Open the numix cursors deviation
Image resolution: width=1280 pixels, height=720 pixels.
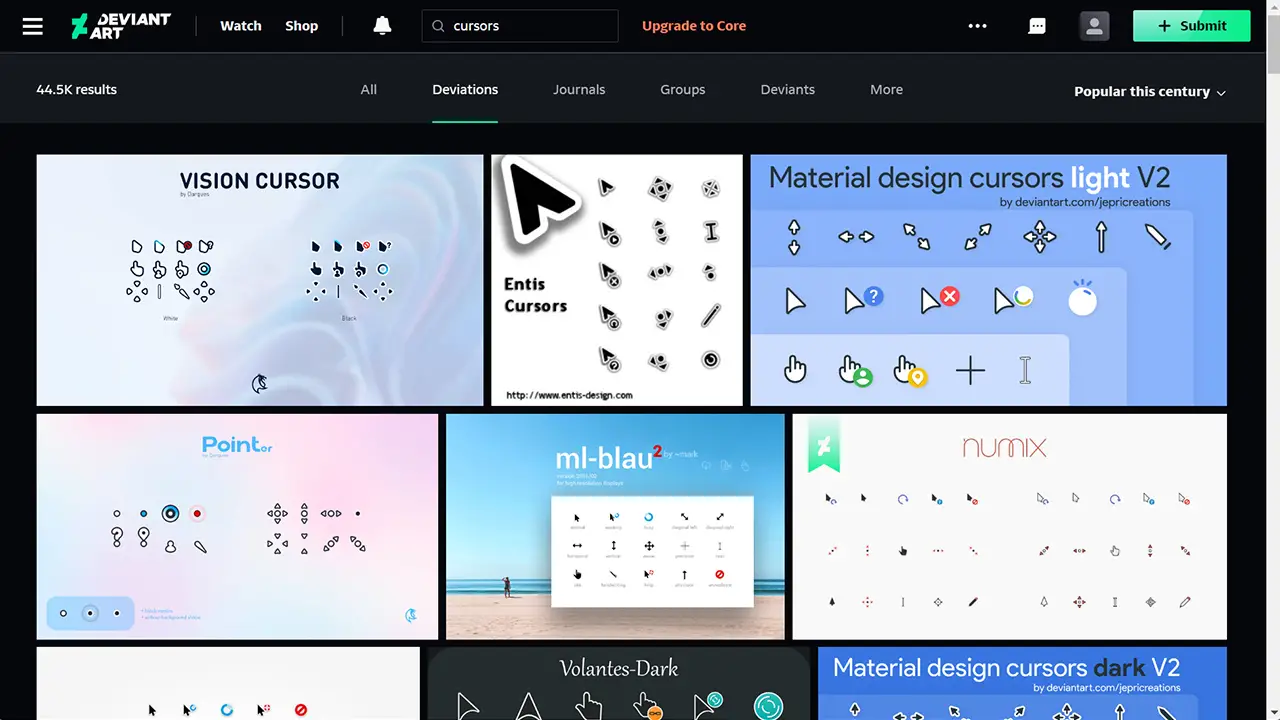(x=1010, y=527)
